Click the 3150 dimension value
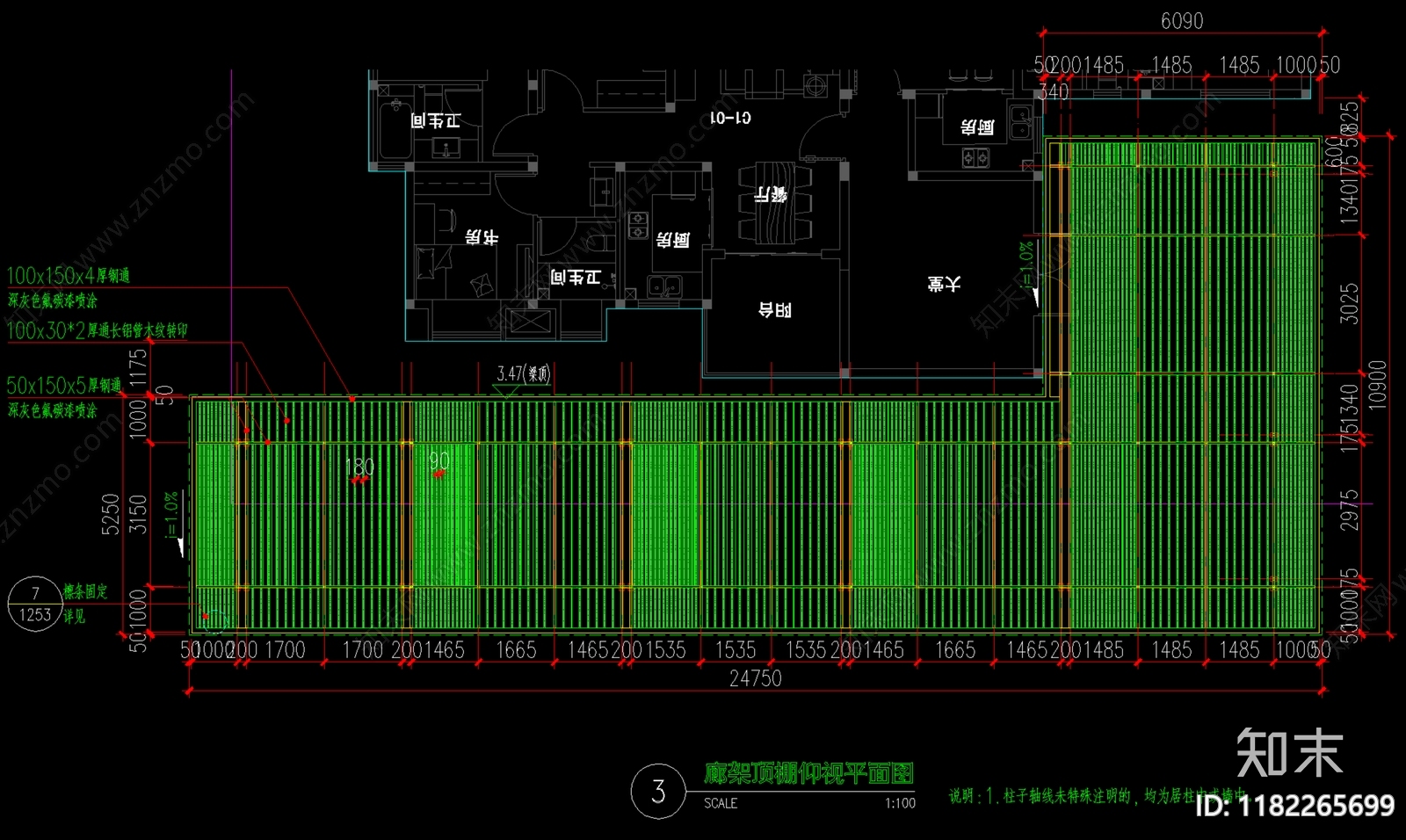The width and height of the screenshot is (1406, 840). (138, 514)
